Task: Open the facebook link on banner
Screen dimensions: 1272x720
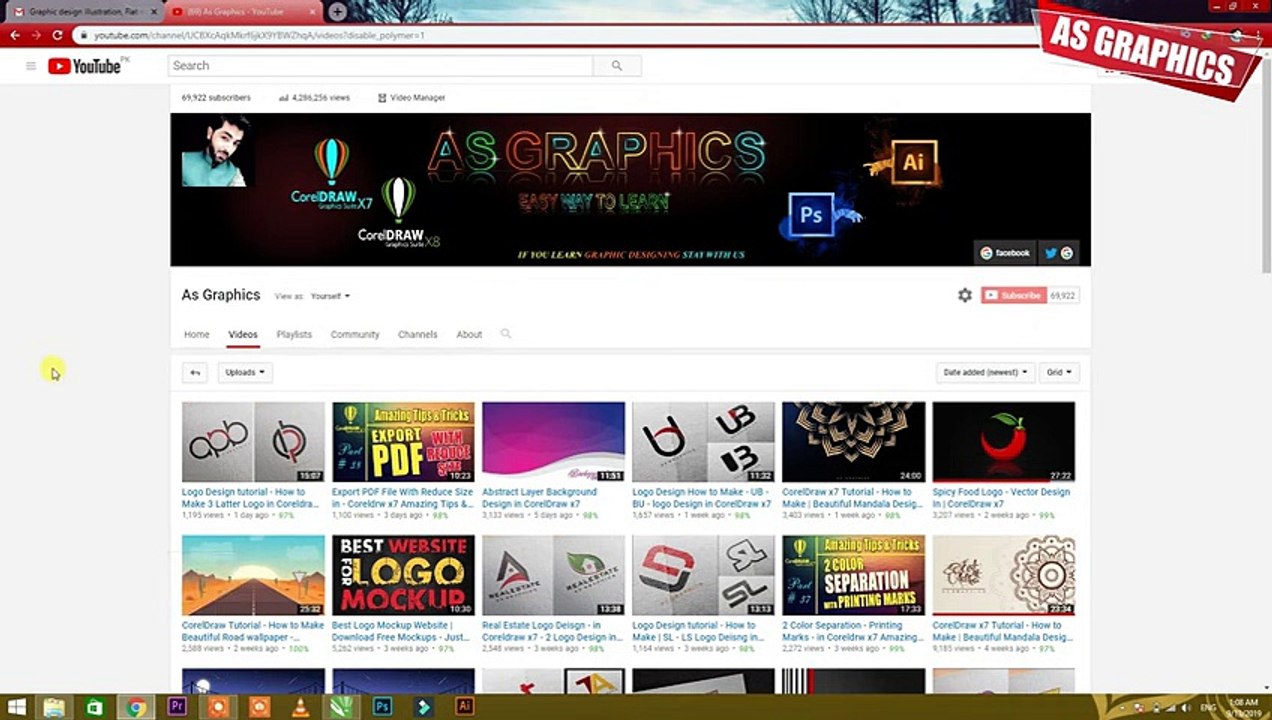Action: click(x=1005, y=253)
